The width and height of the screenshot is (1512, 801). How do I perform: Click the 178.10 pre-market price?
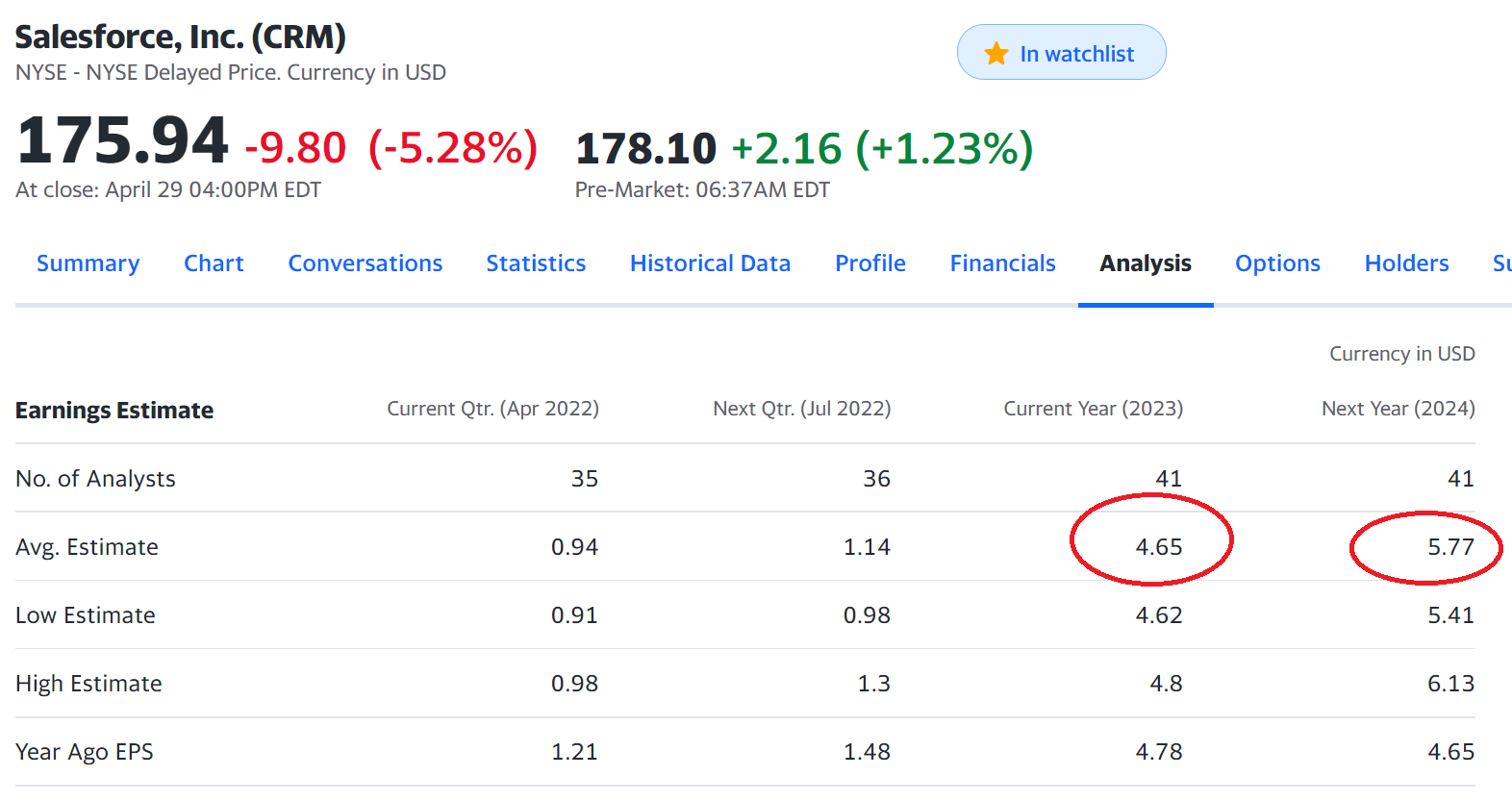(646, 149)
